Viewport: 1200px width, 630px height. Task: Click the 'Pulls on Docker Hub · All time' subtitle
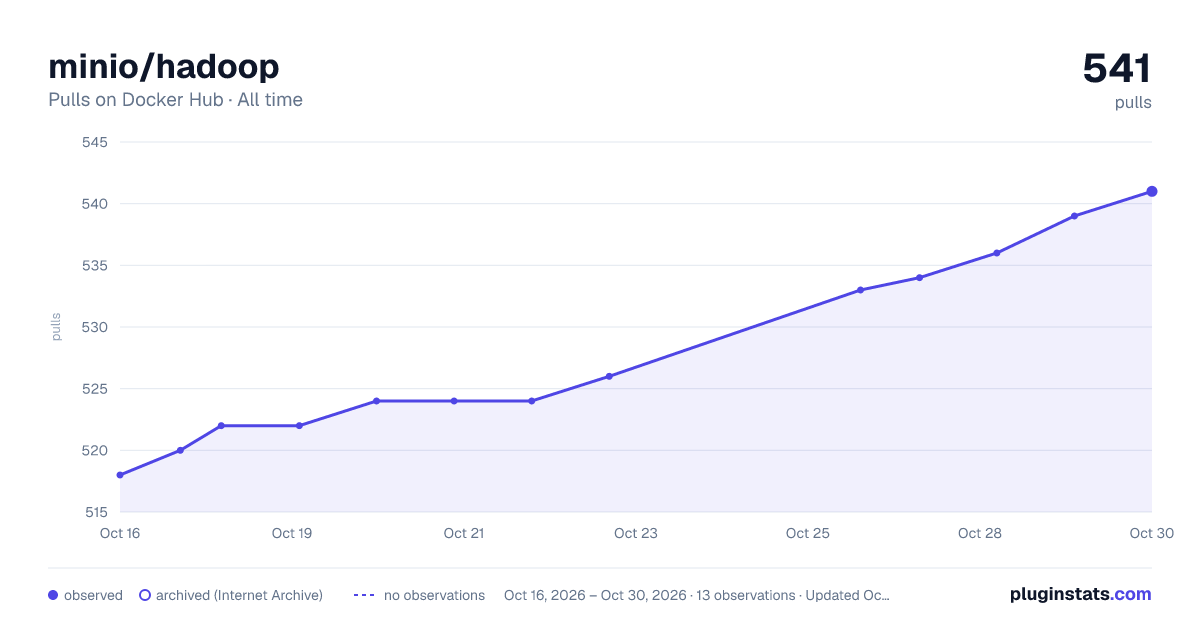(175, 100)
